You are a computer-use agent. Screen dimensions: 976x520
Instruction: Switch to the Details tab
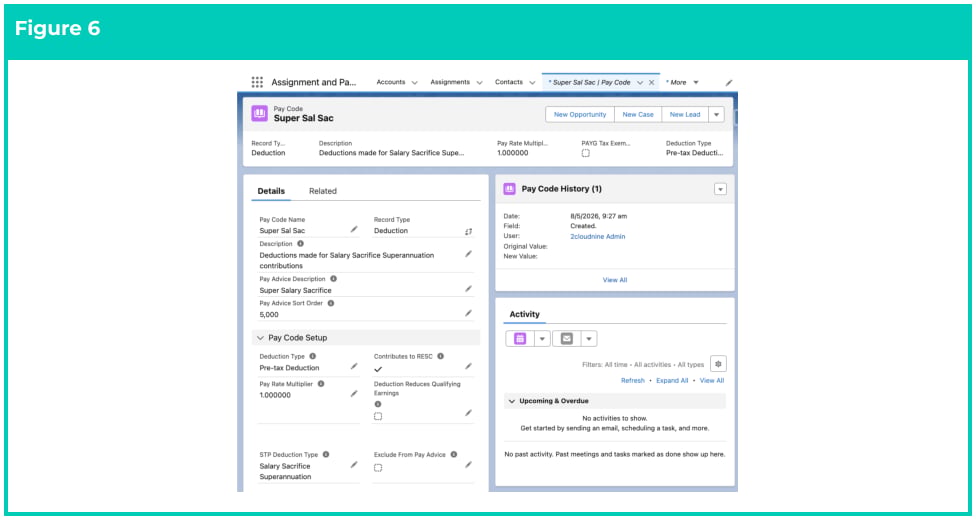(x=271, y=191)
